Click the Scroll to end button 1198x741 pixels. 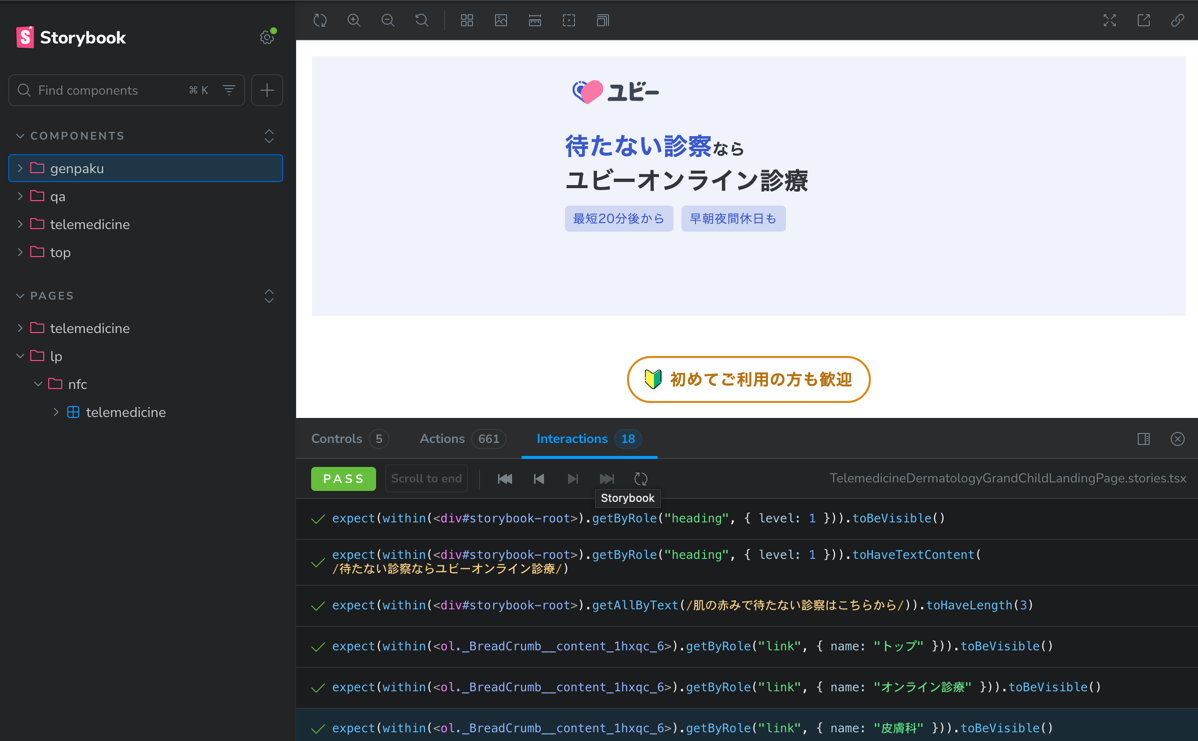[426, 478]
